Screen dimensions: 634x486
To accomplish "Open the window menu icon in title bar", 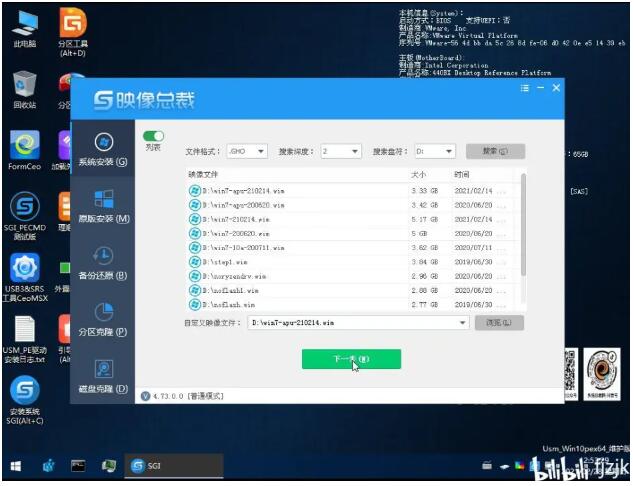I will 524,89.
